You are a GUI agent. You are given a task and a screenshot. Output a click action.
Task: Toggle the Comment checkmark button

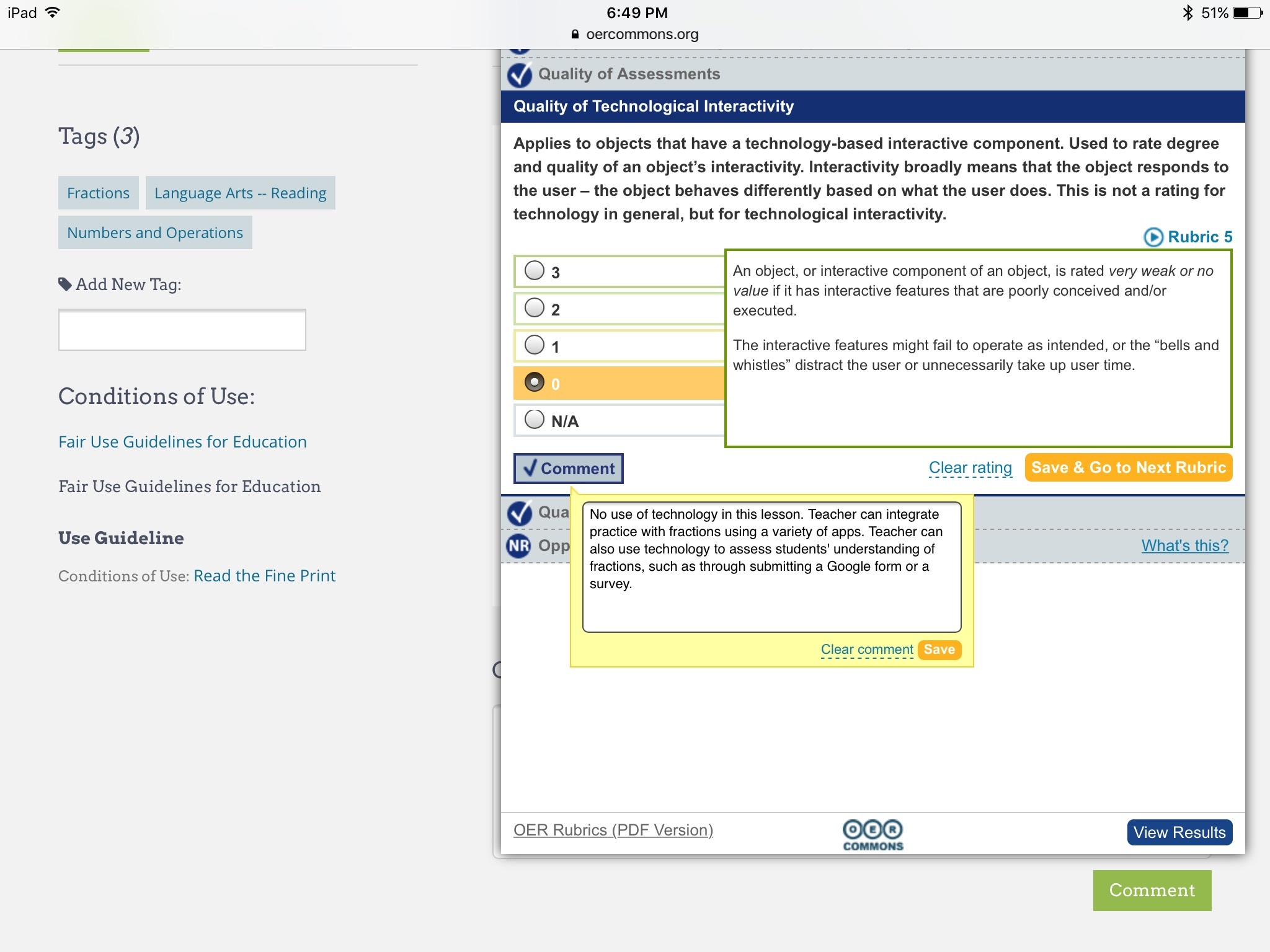coord(568,469)
